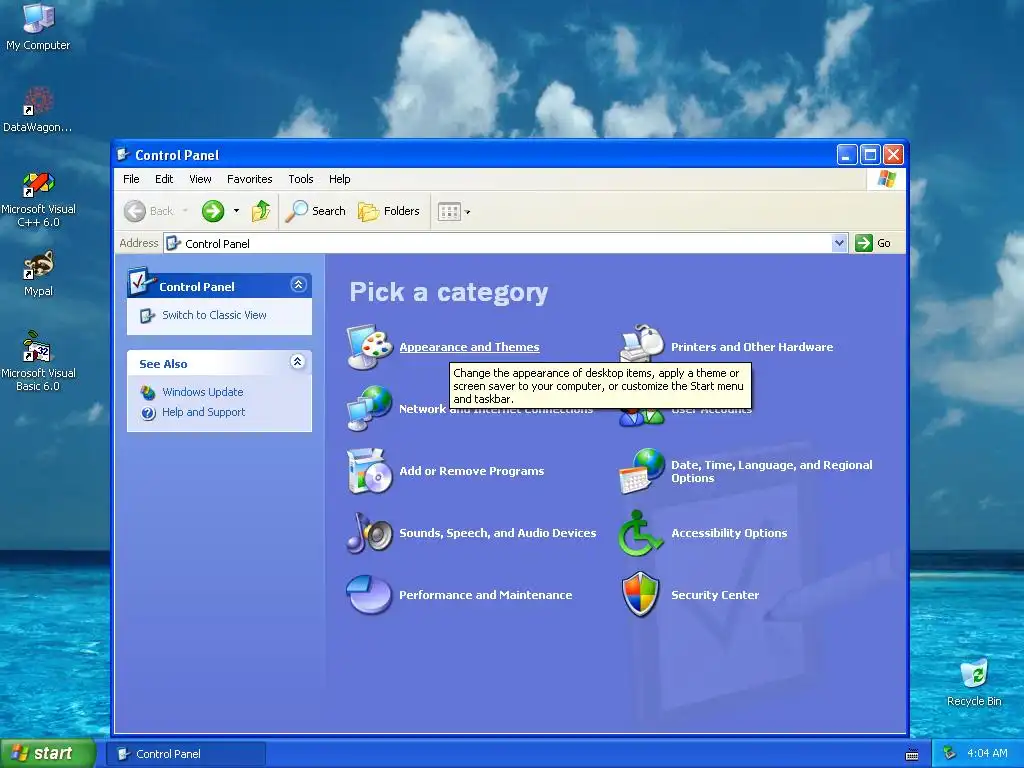Viewport: 1024px width, 768px height.
Task: Click the Windows Update link text
Action: click(x=202, y=392)
